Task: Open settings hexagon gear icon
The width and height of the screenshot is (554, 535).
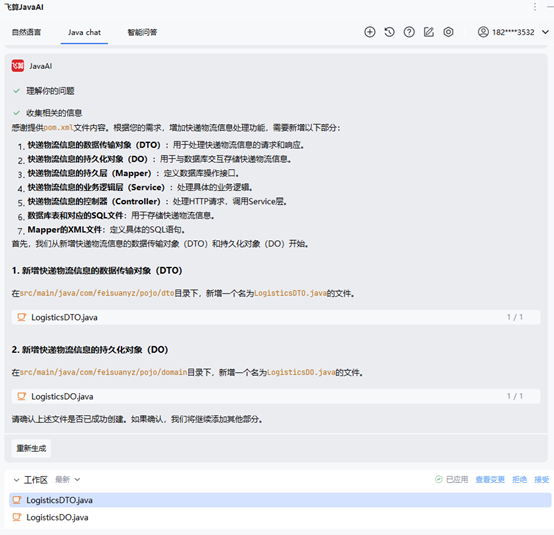Action: point(448,32)
